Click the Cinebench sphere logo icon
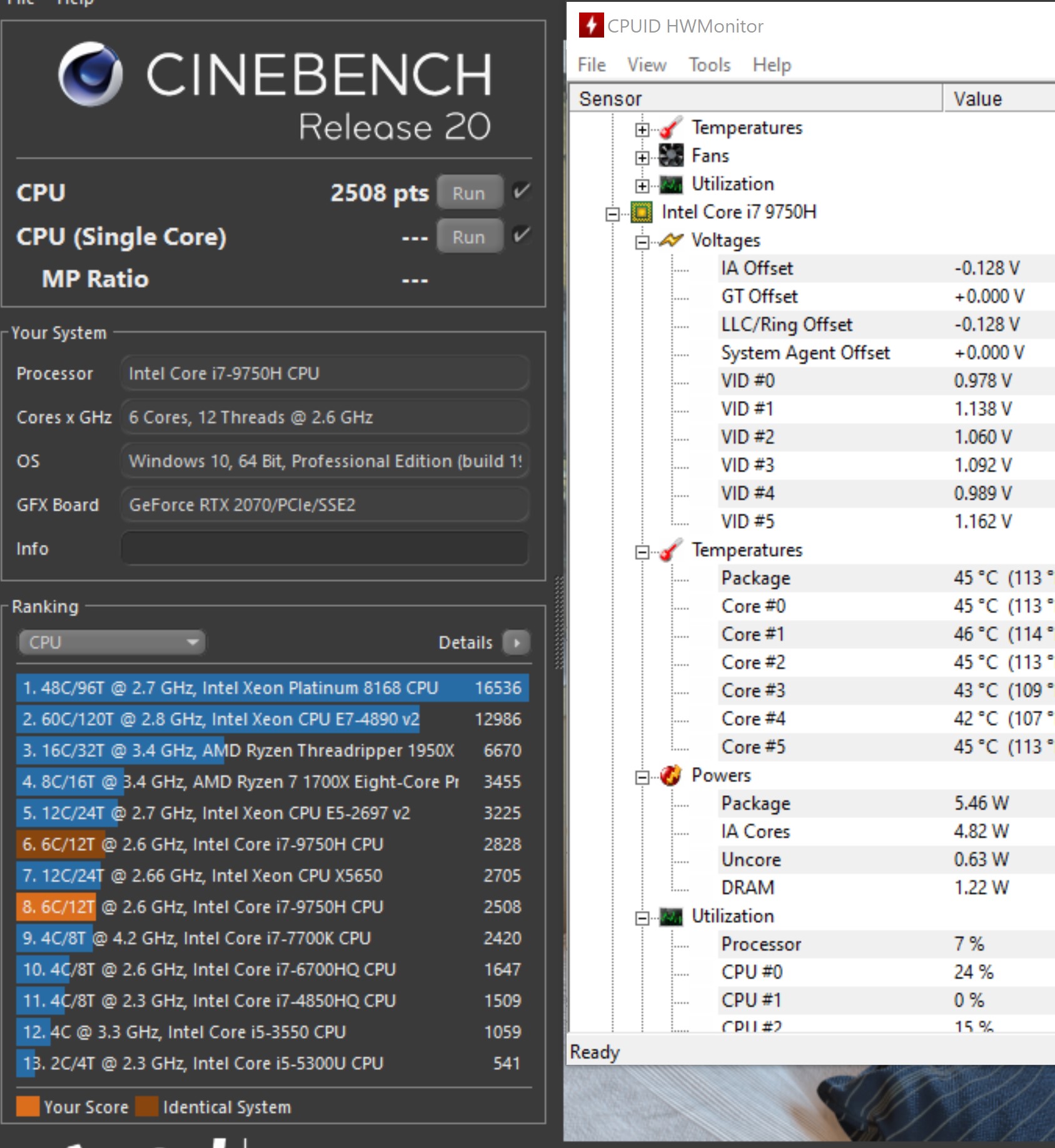 click(x=91, y=74)
